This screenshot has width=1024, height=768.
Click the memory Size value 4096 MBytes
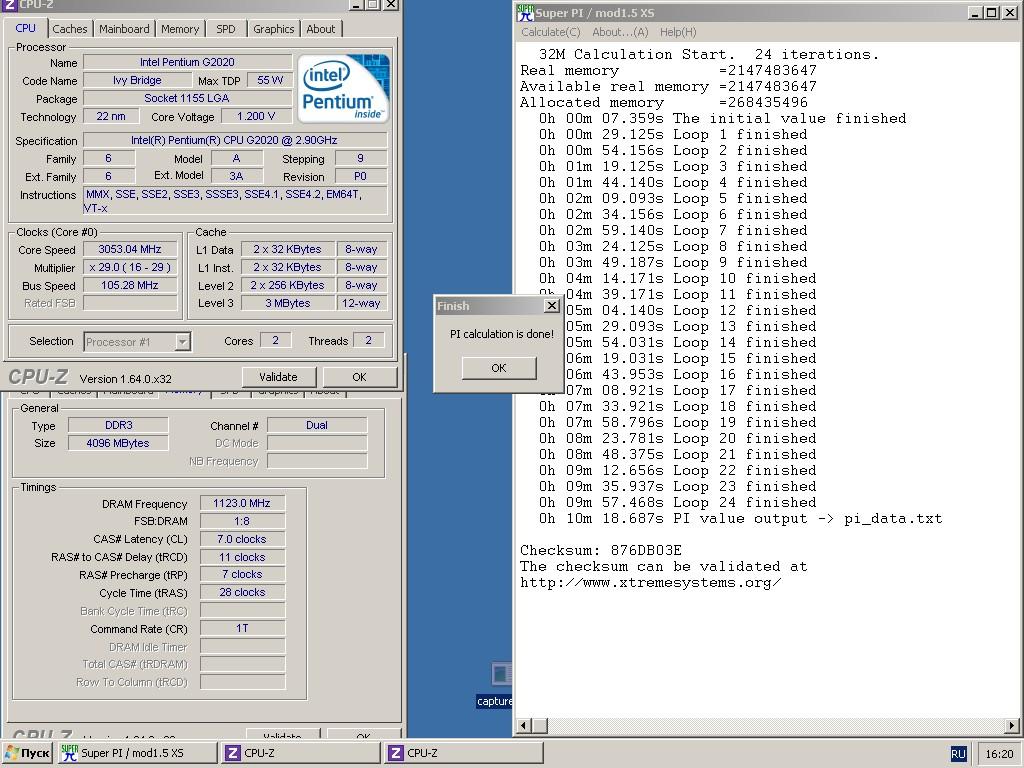click(118, 443)
